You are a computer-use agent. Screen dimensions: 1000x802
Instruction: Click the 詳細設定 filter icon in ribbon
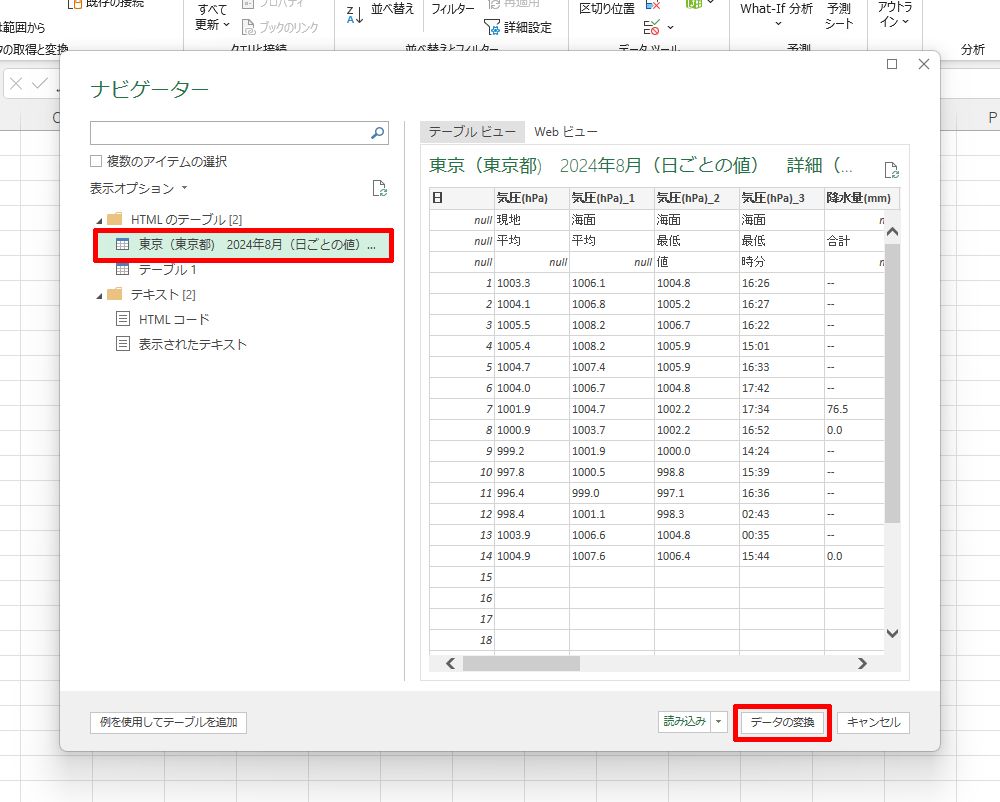tap(492, 27)
